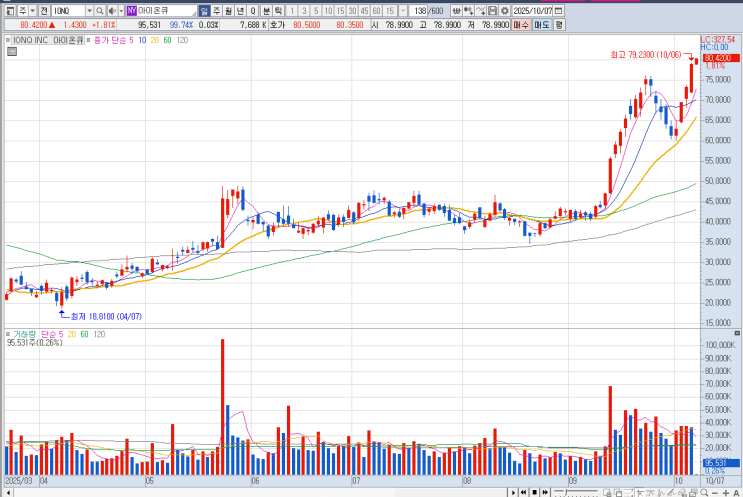The image size is (743, 497).
Task: Click the won currency toggle icon
Action: click(456, 10)
